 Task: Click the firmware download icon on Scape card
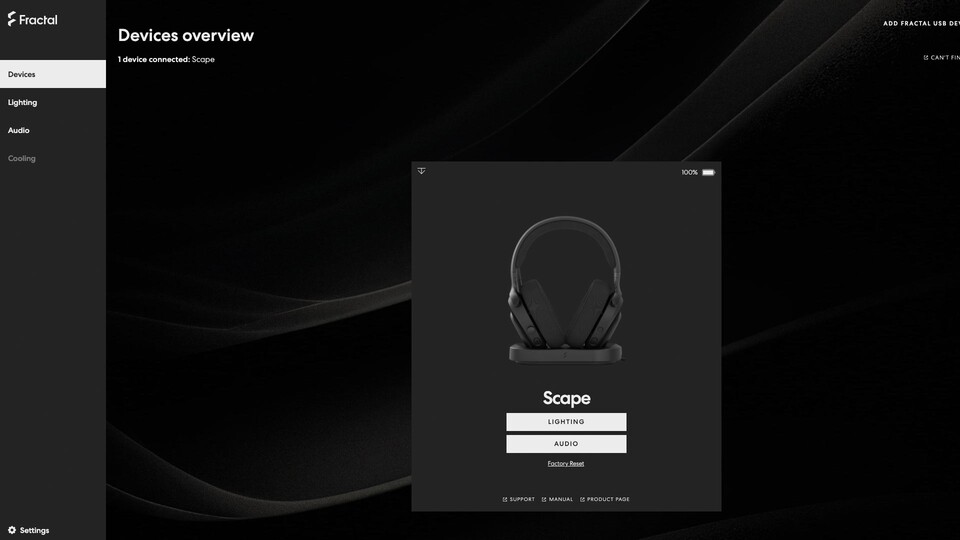(x=421, y=171)
